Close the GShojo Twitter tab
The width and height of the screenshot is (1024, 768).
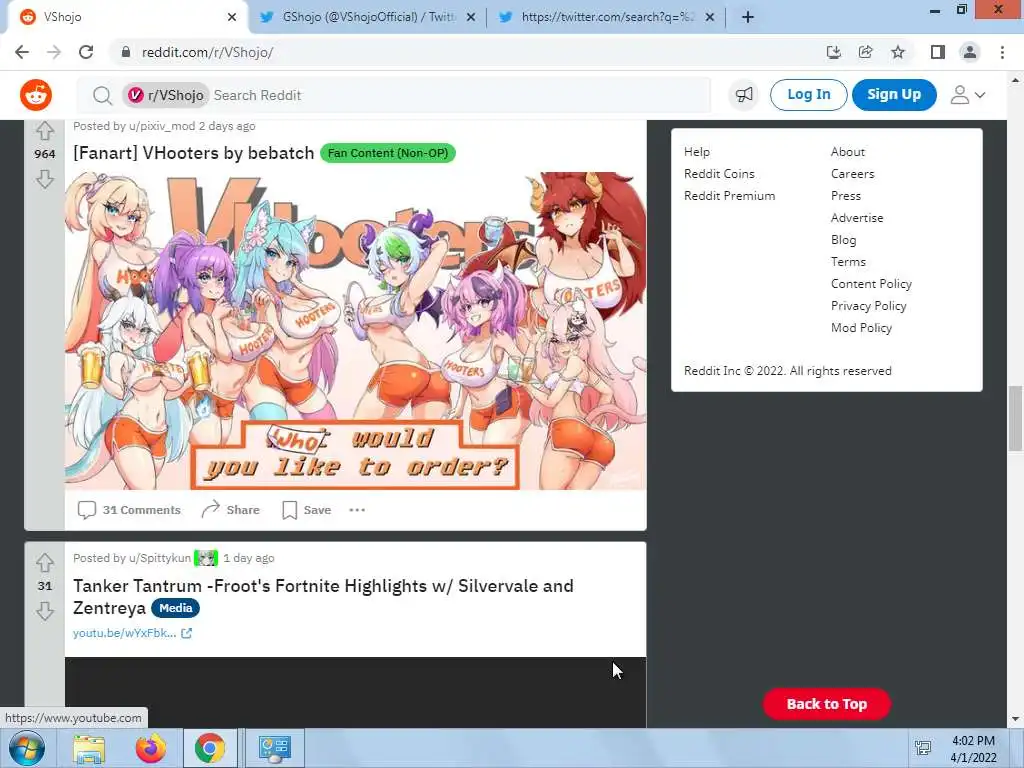[x=471, y=17]
